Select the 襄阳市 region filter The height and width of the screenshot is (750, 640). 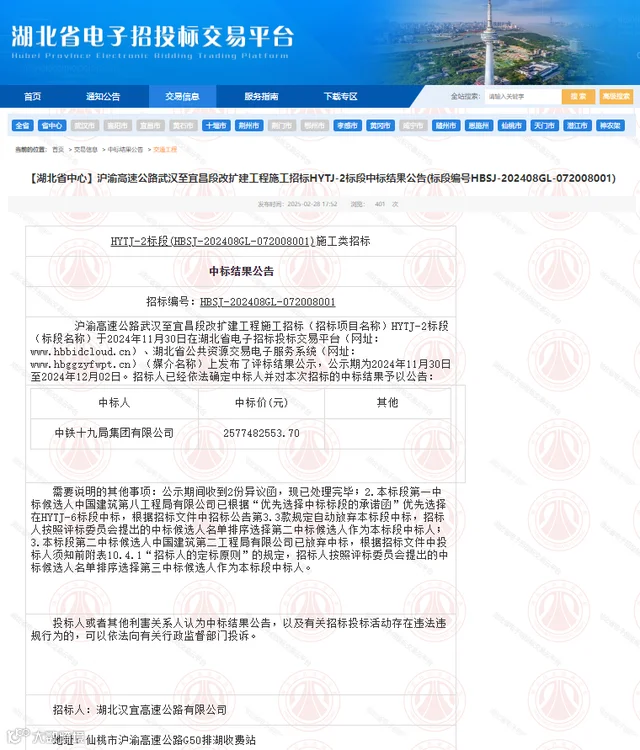pyautogui.click(x=117, y=125)
